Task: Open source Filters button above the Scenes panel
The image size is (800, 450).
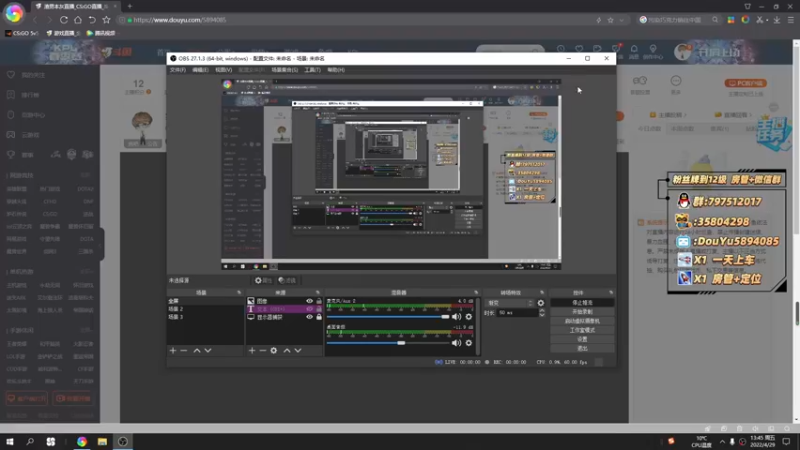Action: tap(287, 280)
